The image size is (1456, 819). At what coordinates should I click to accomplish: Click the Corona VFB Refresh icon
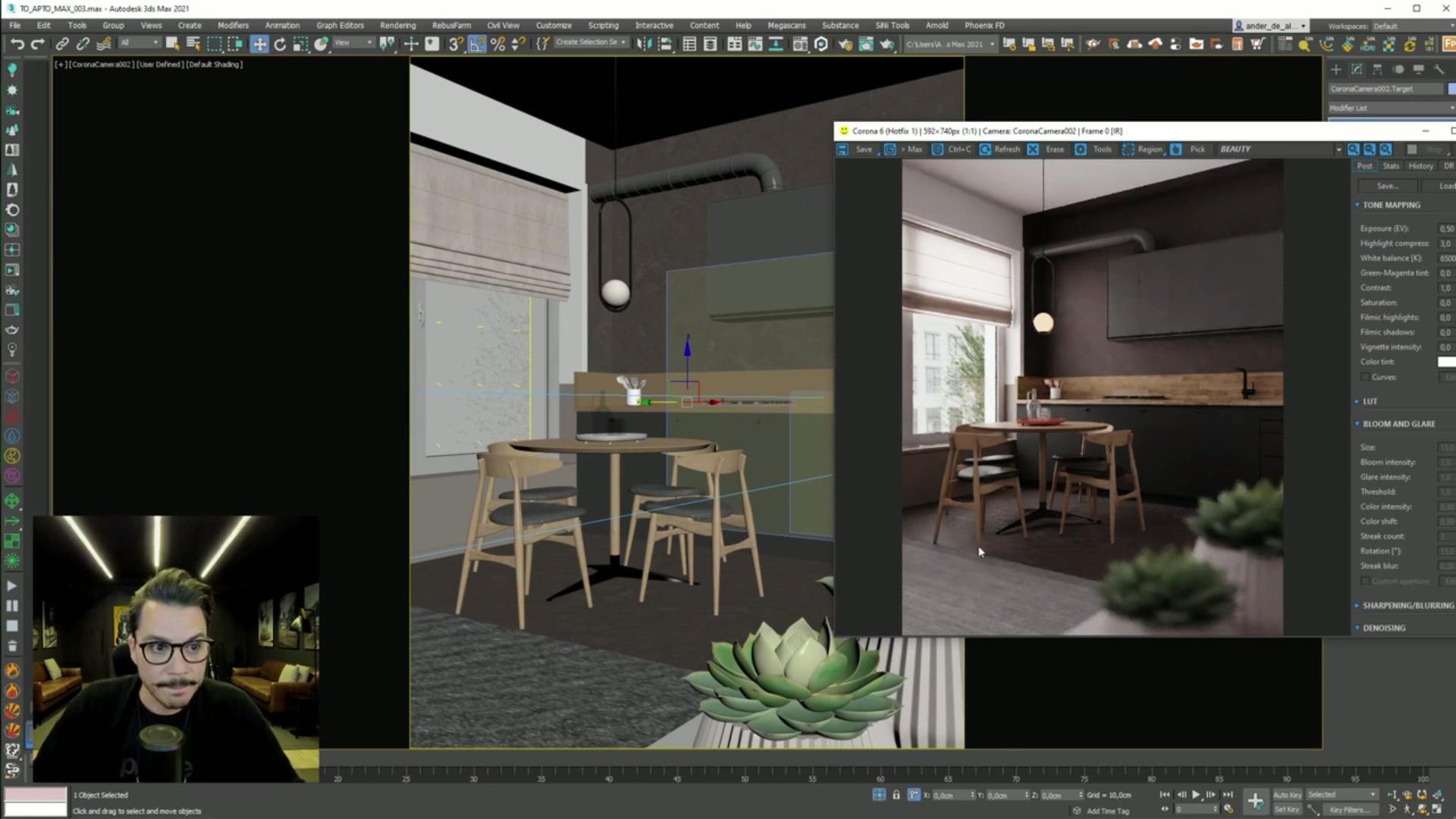click(x=985, y=149)
